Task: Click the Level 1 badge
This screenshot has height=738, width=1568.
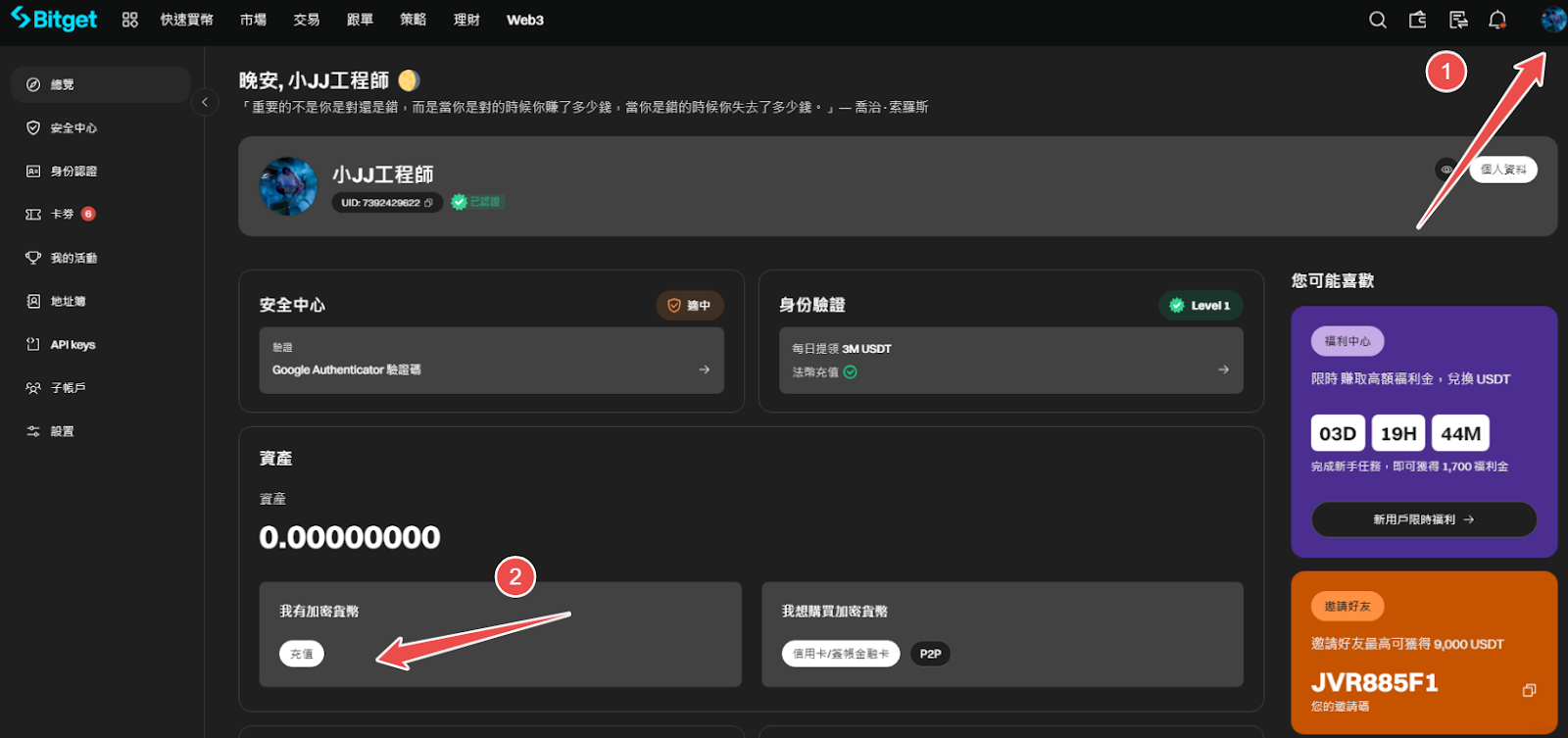Action: [1200, 306]
